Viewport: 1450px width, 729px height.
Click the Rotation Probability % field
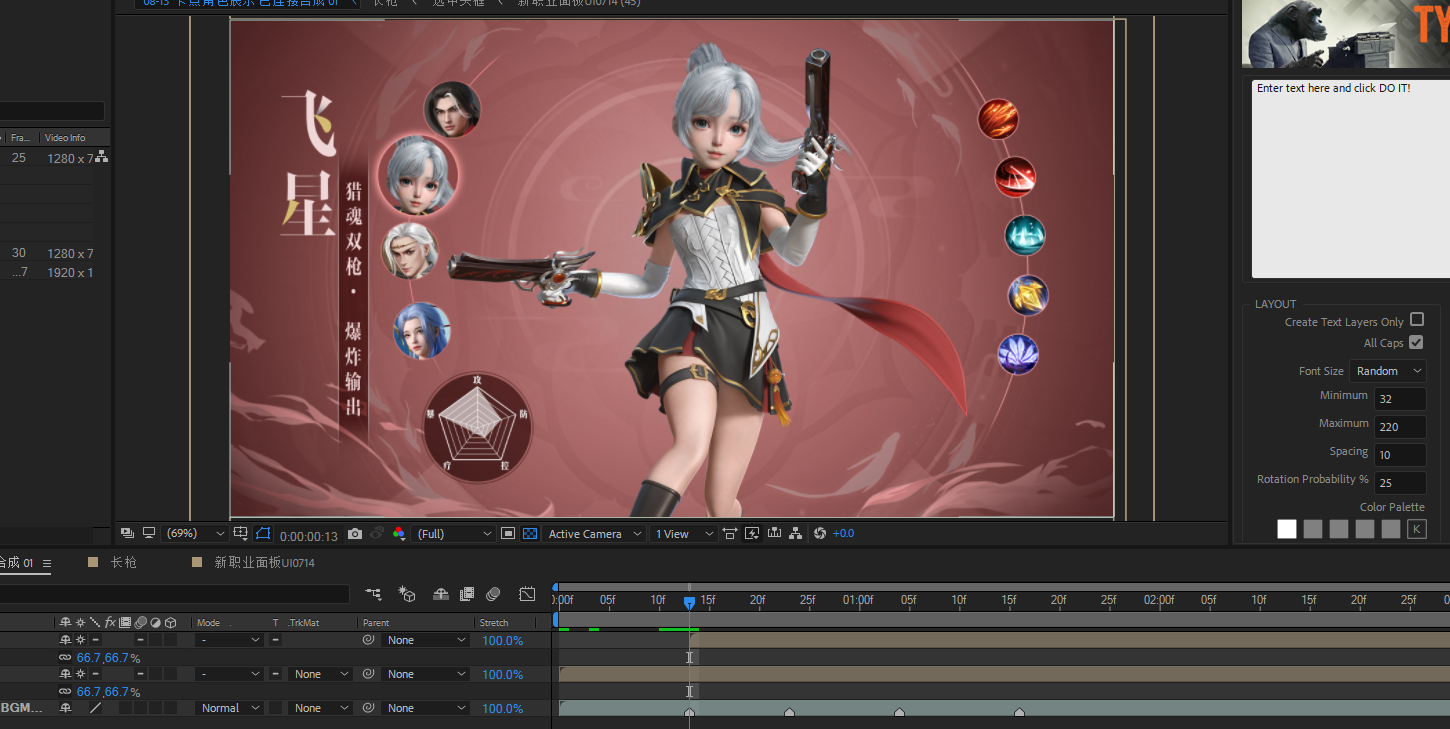[x=1400, y=483]
